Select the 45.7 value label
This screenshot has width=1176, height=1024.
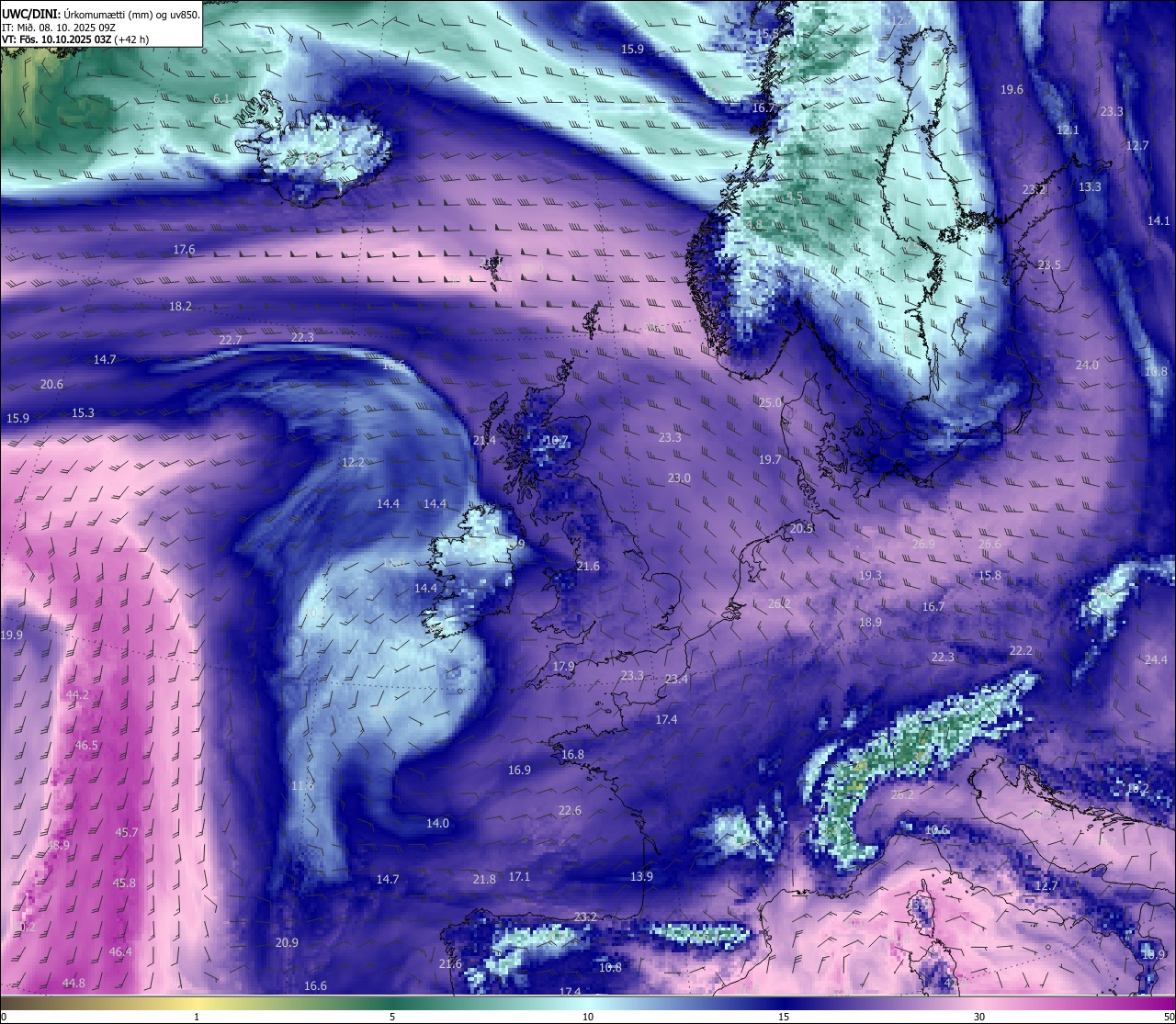pyautogui.click(x=127, y=832)
